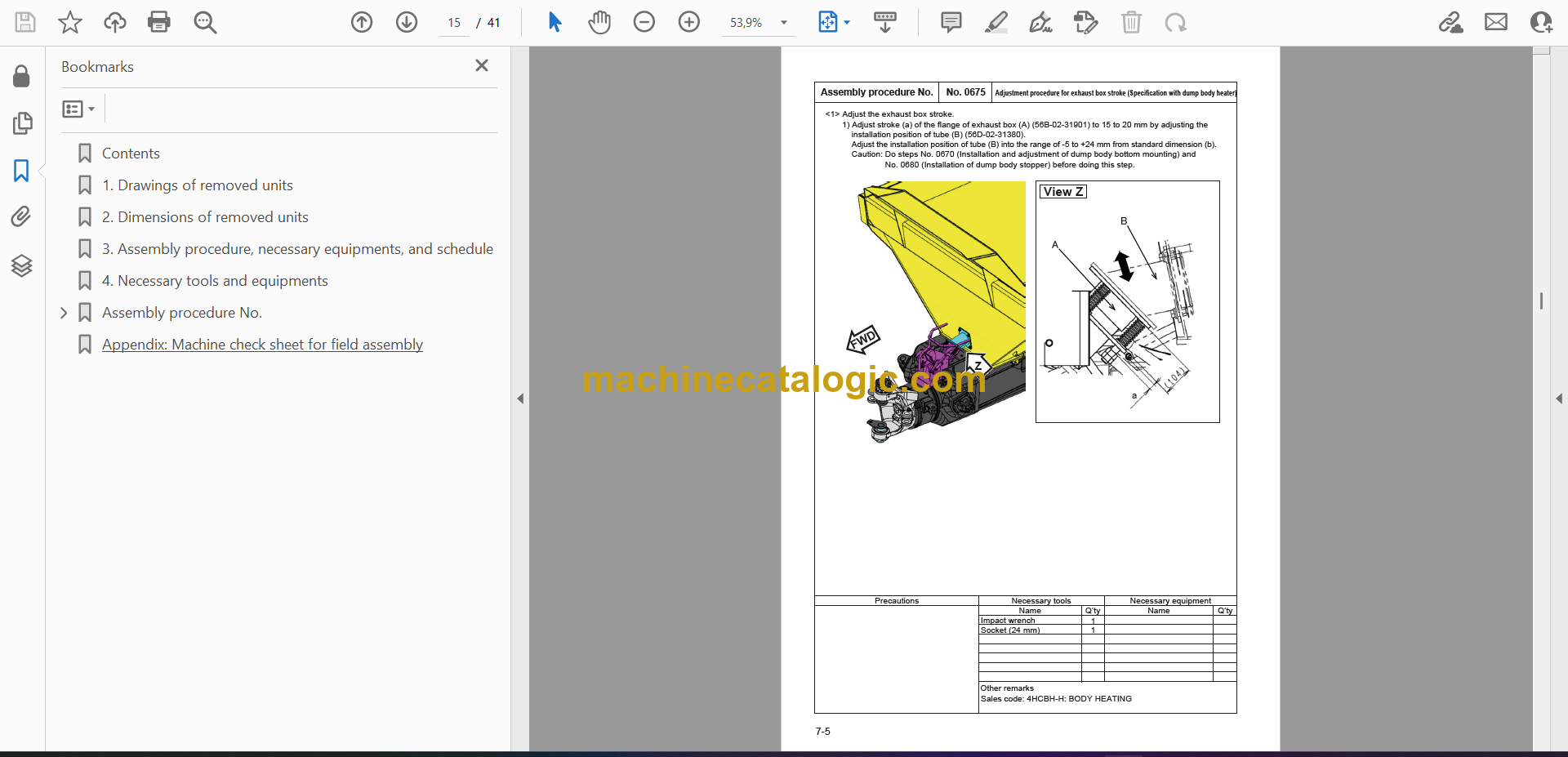Toggle scrolling mode keyboard icon
This screenshot has width=1568, height=757.
tap(885, 22)
